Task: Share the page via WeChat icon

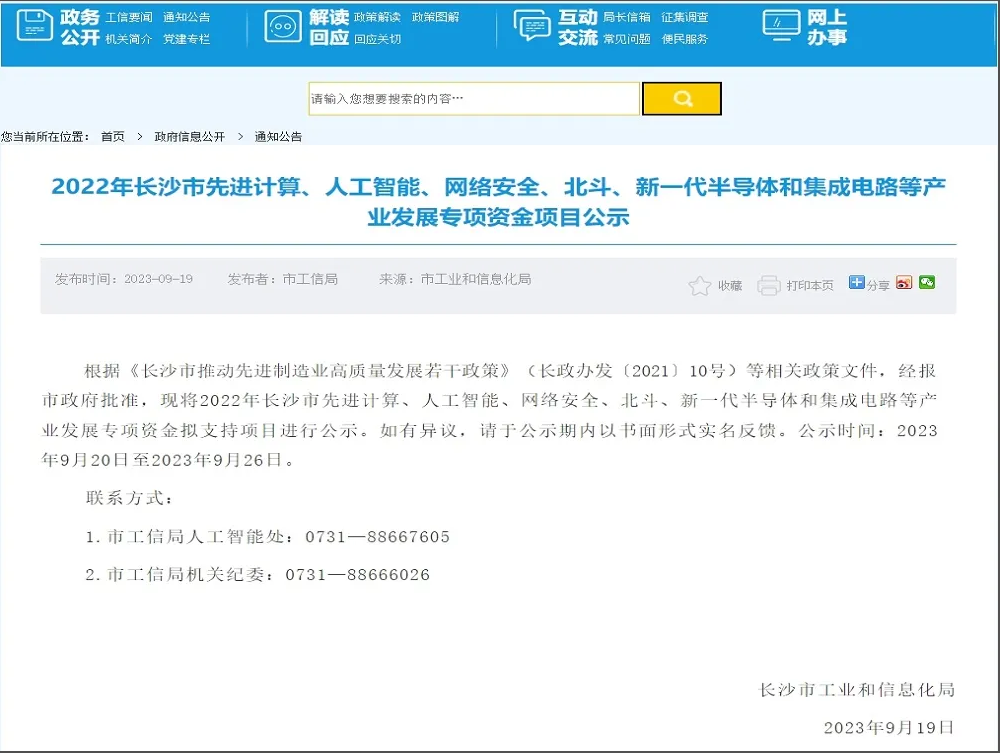Action: coord(927,283)
